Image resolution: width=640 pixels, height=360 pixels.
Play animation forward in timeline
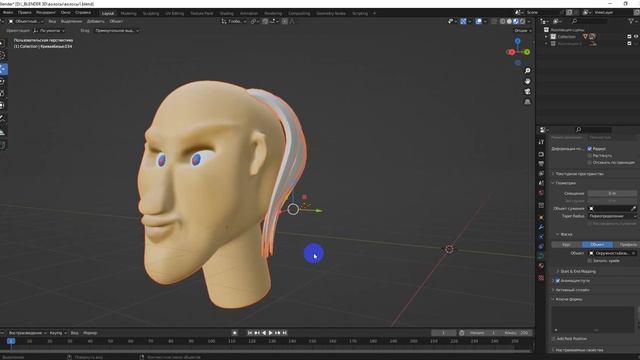(x=271, y=333)
